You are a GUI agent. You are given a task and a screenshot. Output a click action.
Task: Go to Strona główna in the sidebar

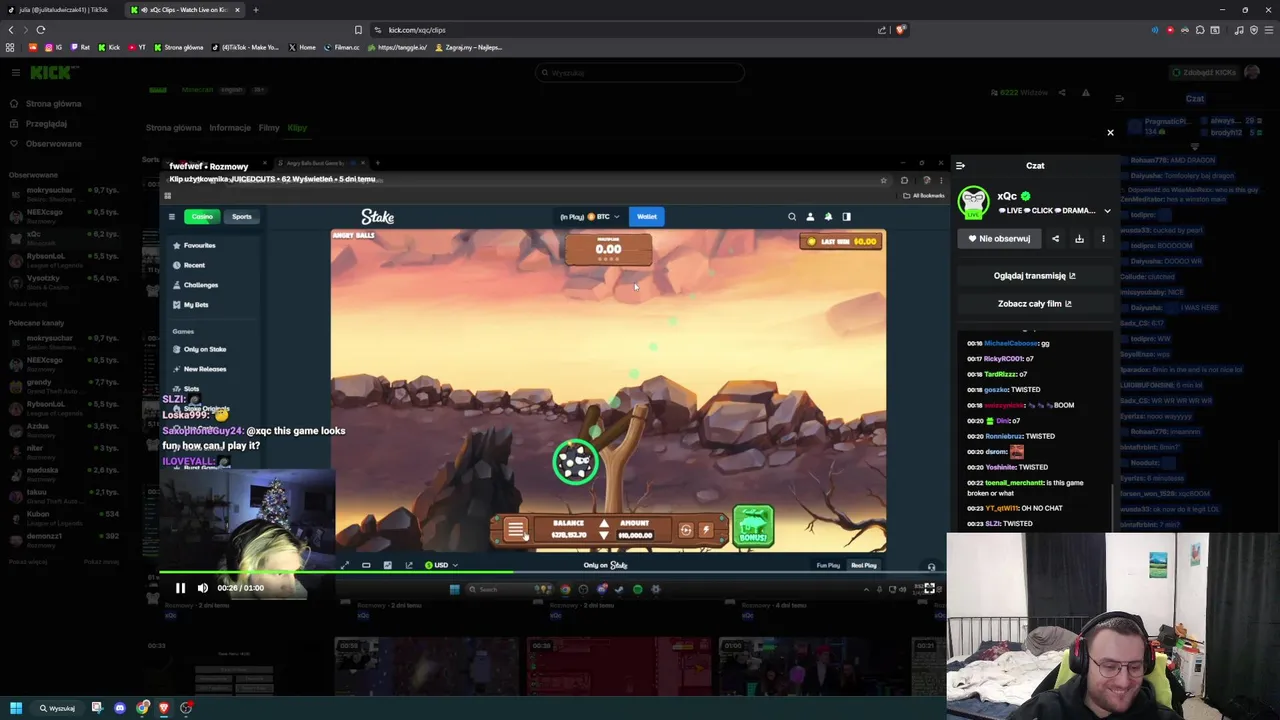(47, 104)
